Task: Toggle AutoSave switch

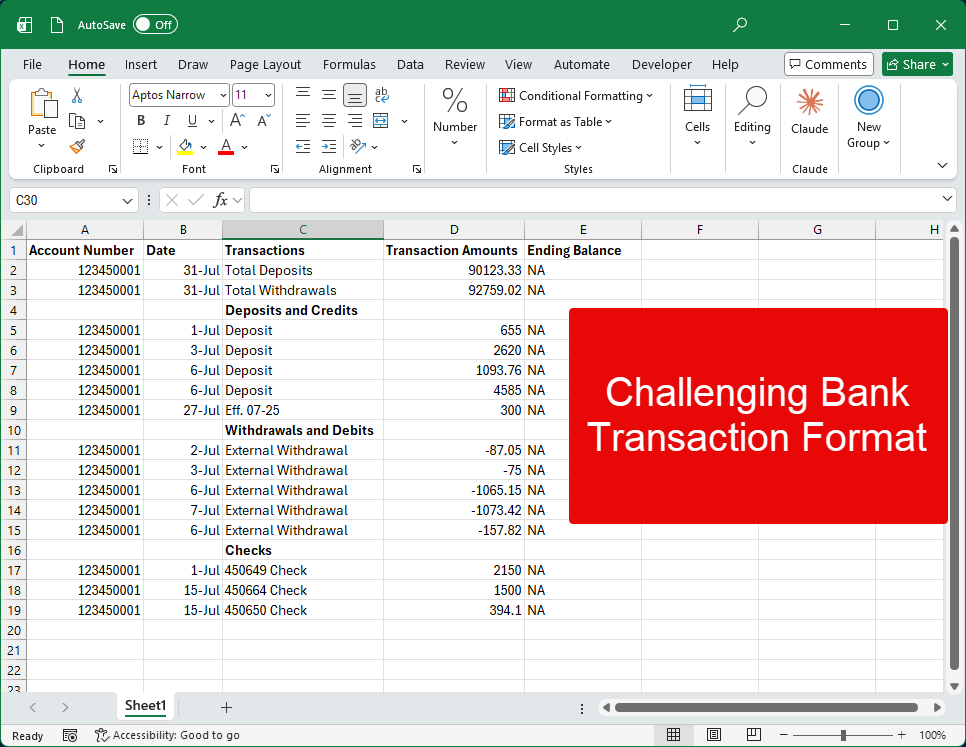Action: tap(155, 25)
